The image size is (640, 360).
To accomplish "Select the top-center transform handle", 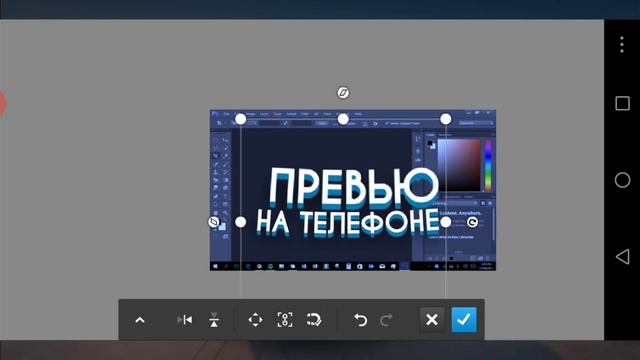I will [343, 119].
